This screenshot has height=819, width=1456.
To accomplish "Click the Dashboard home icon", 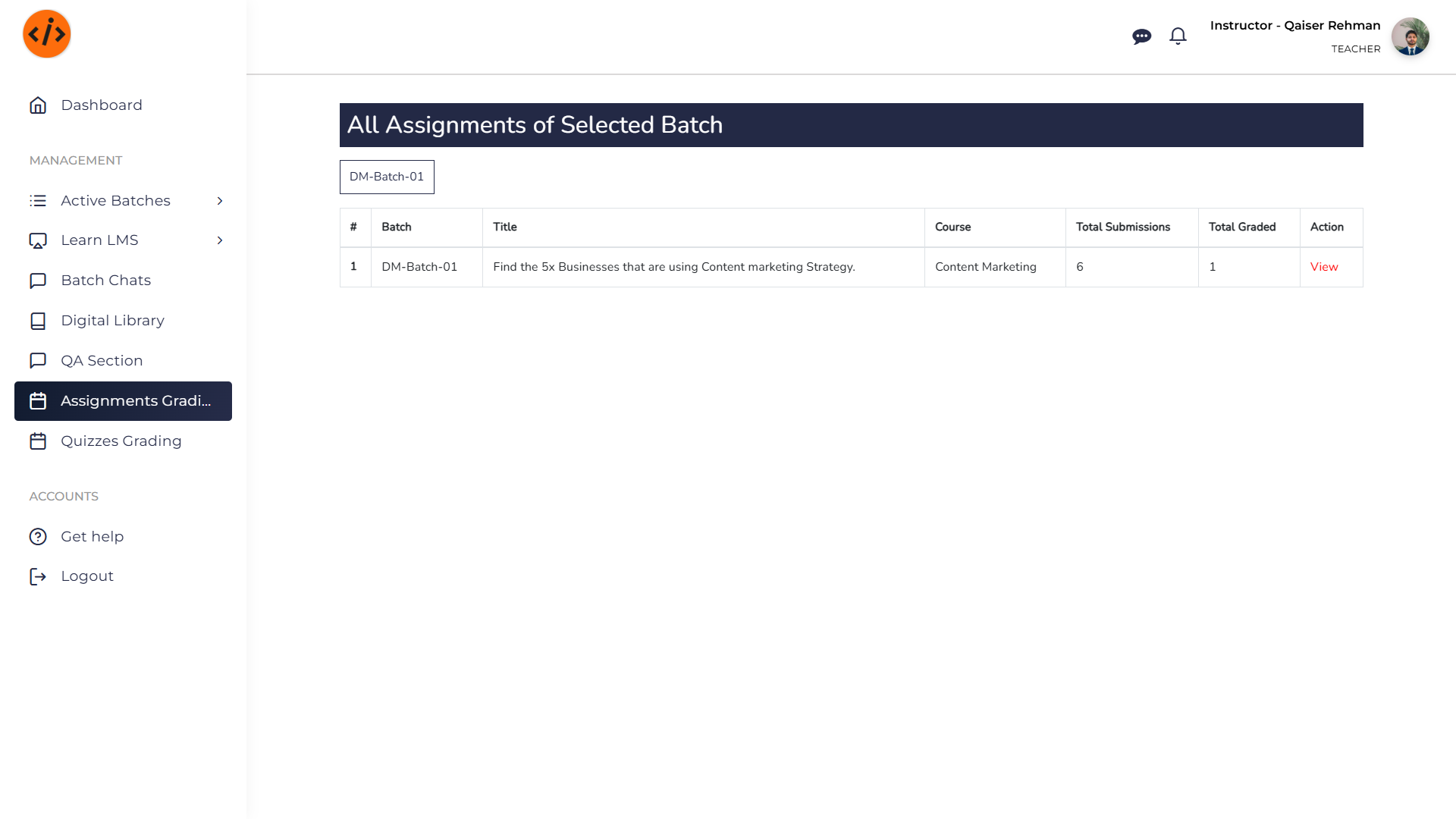I will [x=38, y=105].
